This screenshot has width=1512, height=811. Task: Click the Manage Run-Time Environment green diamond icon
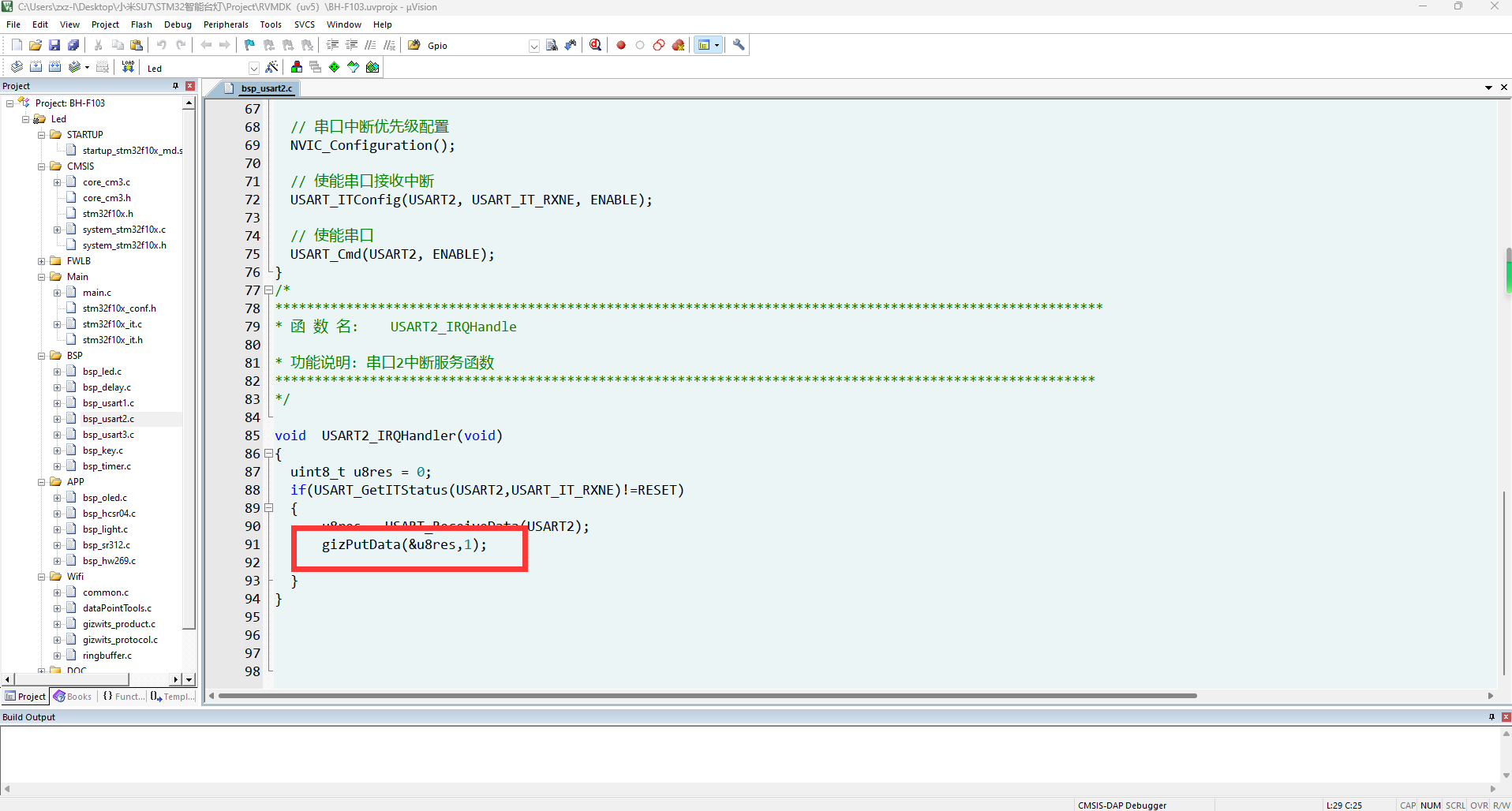[x=335, y=67]
